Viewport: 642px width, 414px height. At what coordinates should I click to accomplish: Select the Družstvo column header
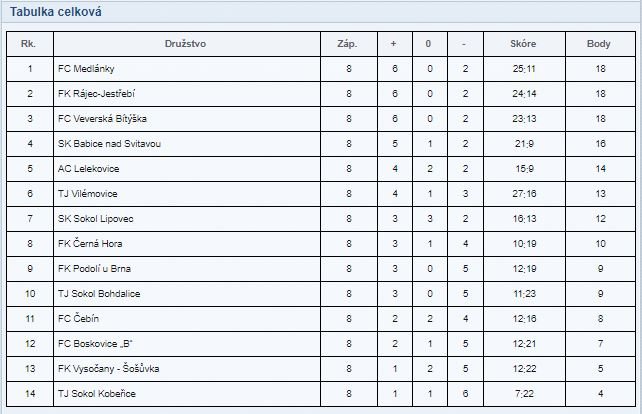pos(185,44)
